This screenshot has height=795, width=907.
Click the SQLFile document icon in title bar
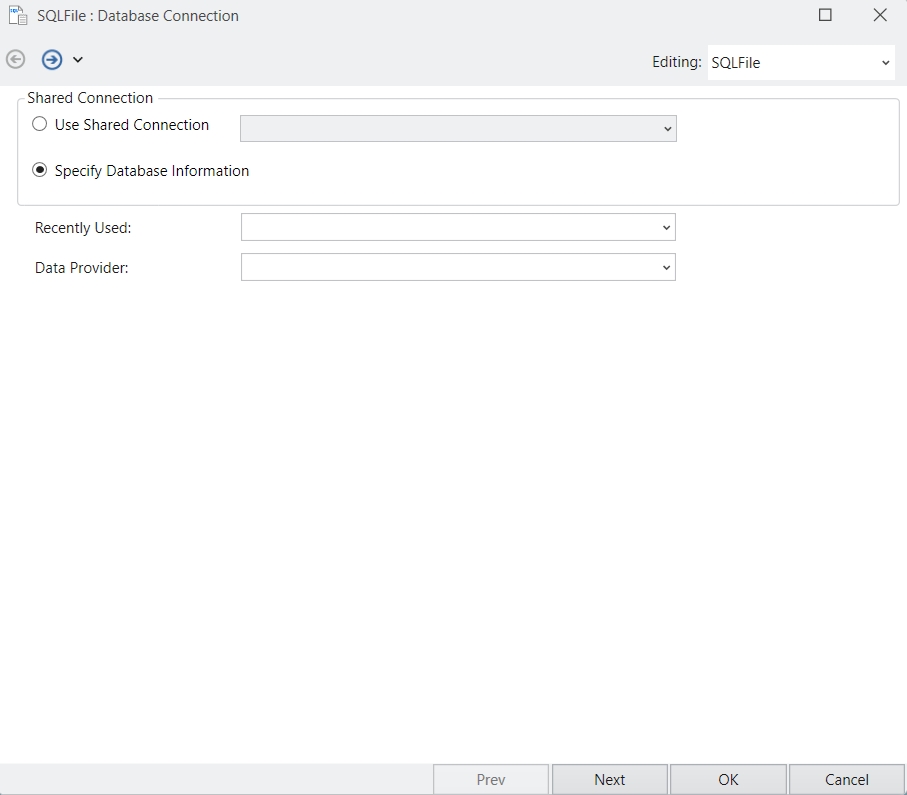[x=18, y=16]
